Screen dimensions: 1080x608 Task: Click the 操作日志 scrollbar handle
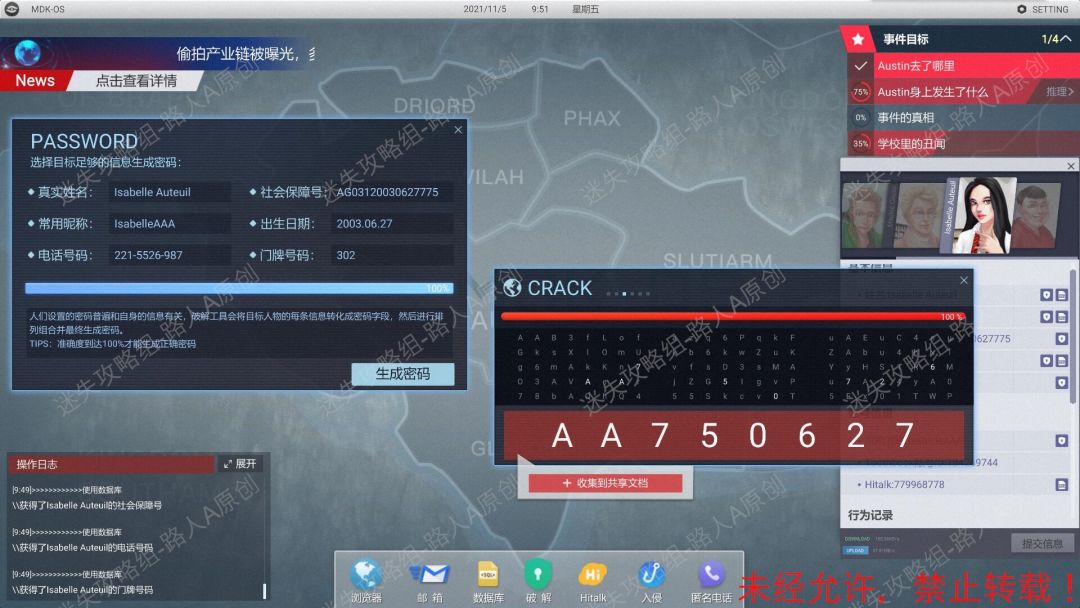(x=264, y=591)
